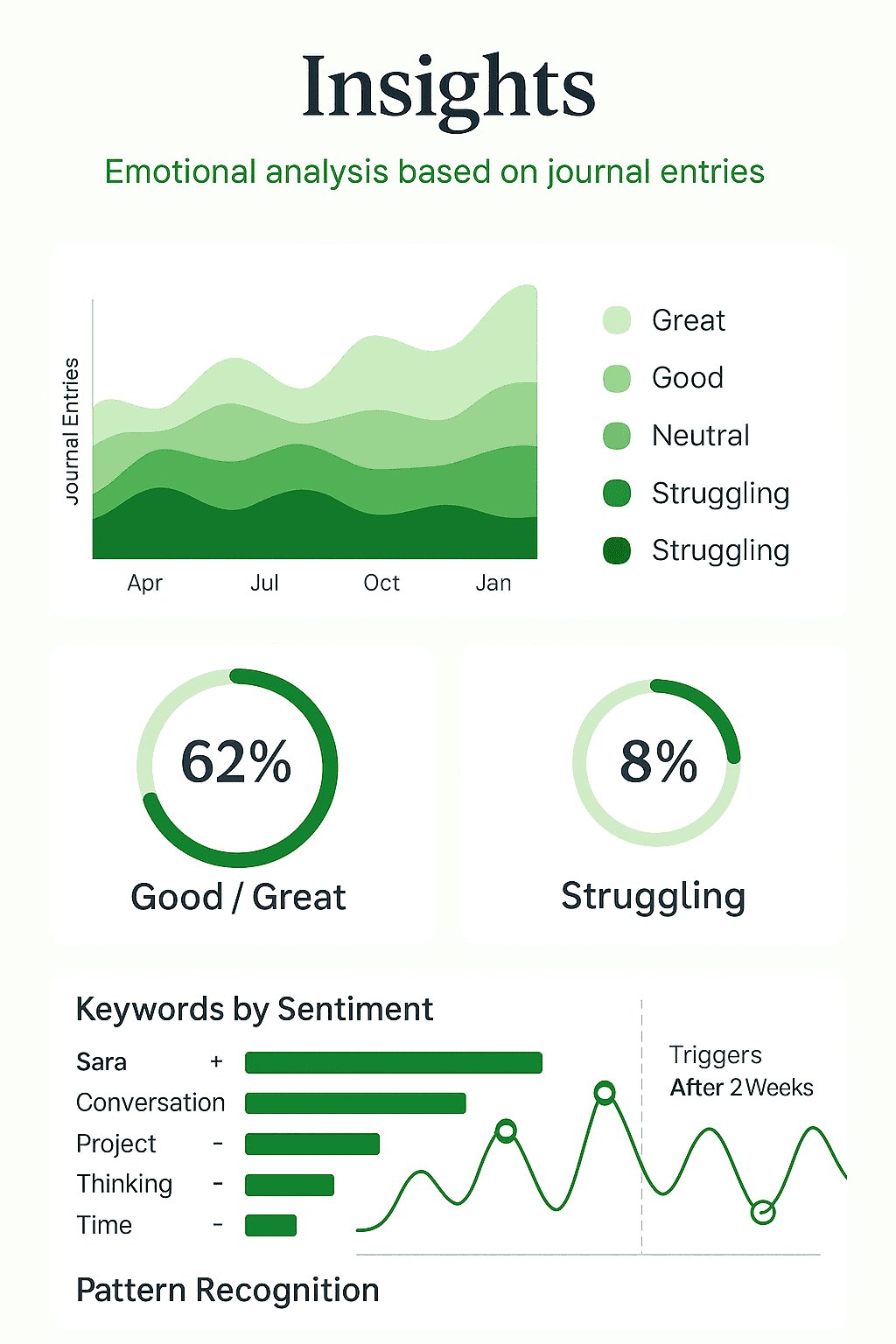Click the first circle marker on trend line

506,1131
